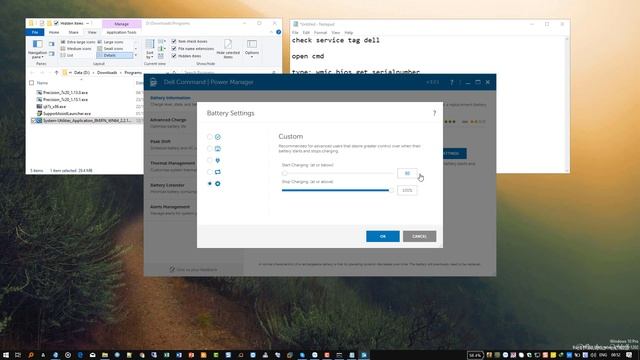Click Downloads in breadcrumb path

(107, 73)
